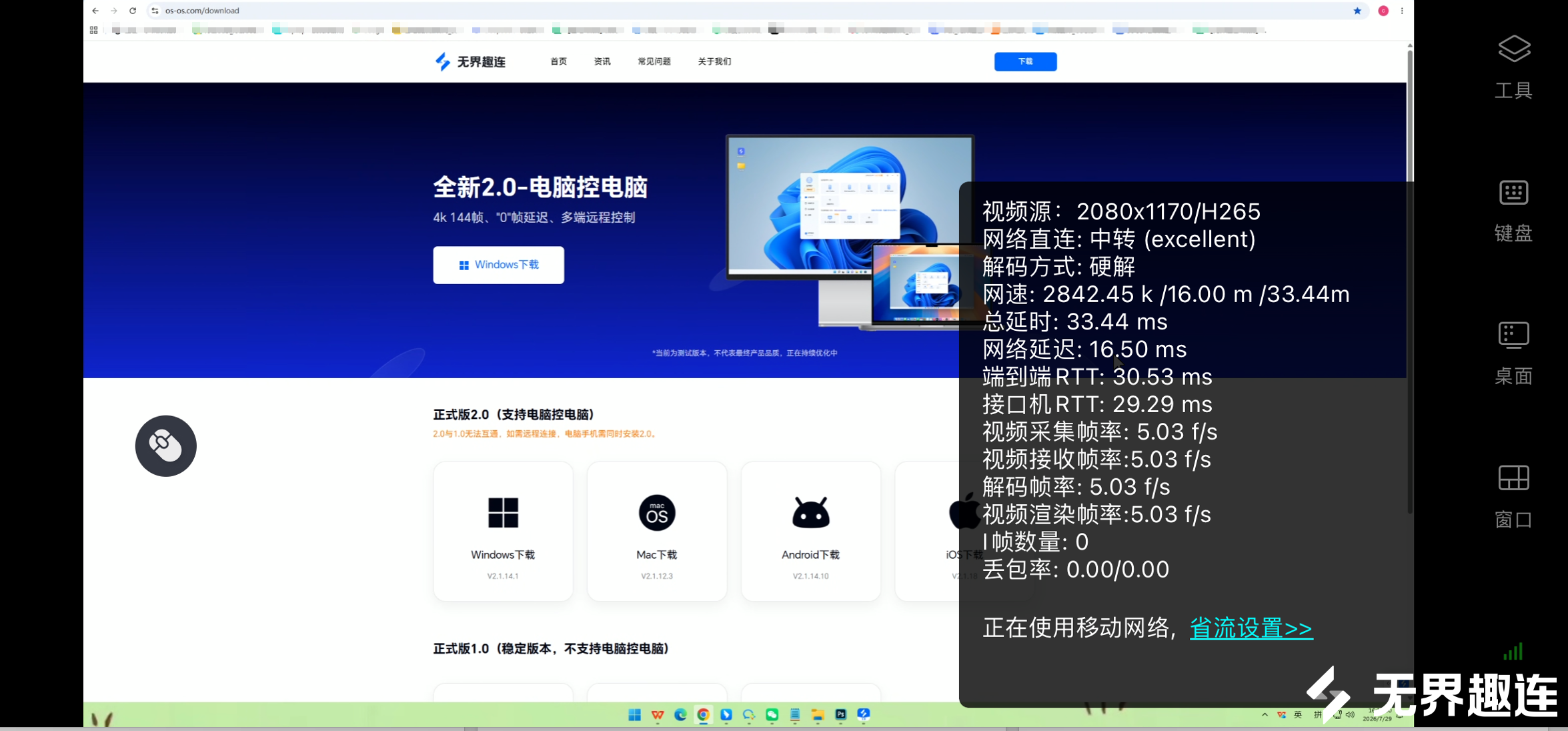Select the Android下载 V2.1.14.10 card
The width and height of the screenshot is (1568, 731).
pos(811,531)
